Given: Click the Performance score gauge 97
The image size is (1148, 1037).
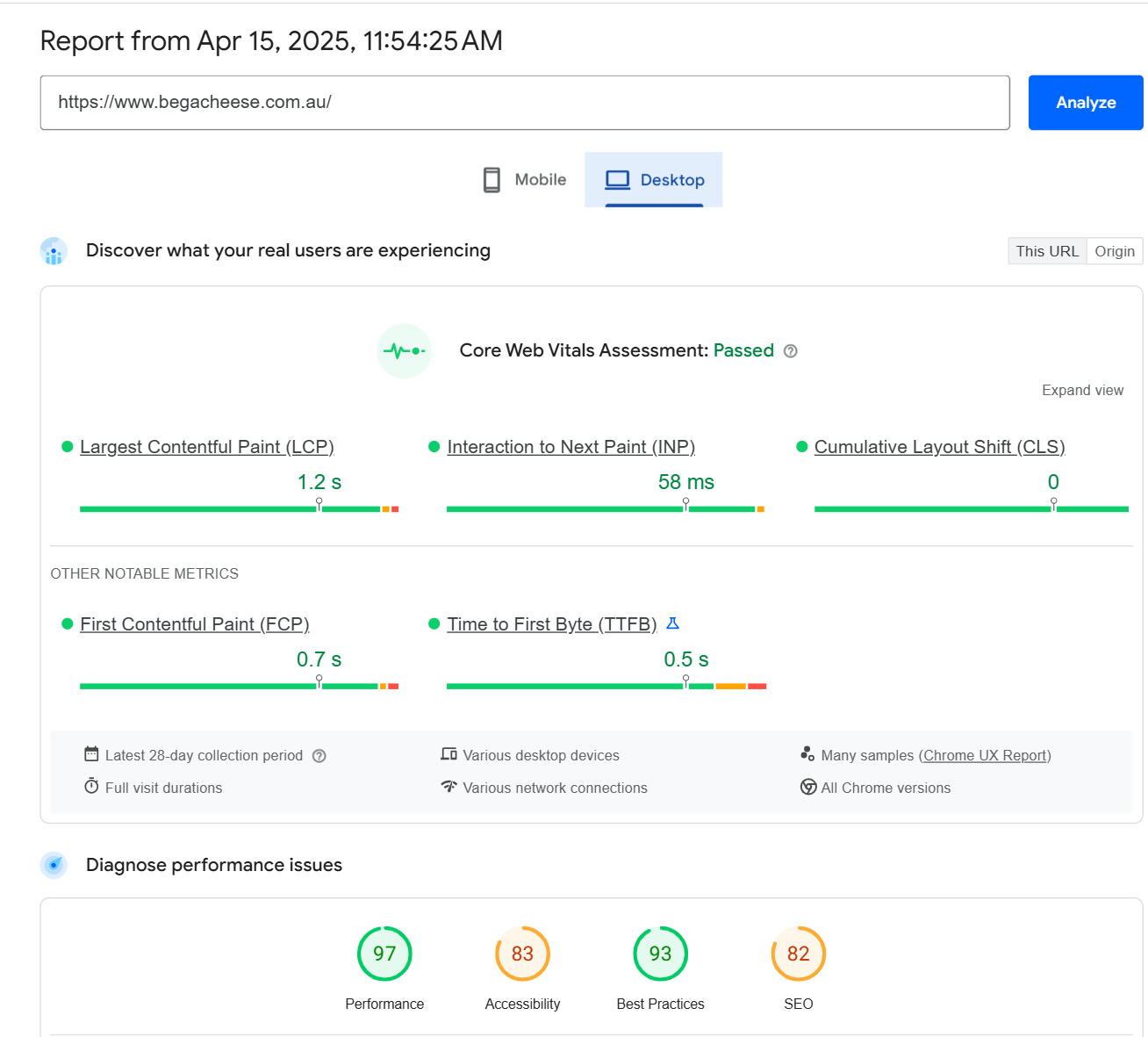Looking at the screenshot, I should [384, 954].
